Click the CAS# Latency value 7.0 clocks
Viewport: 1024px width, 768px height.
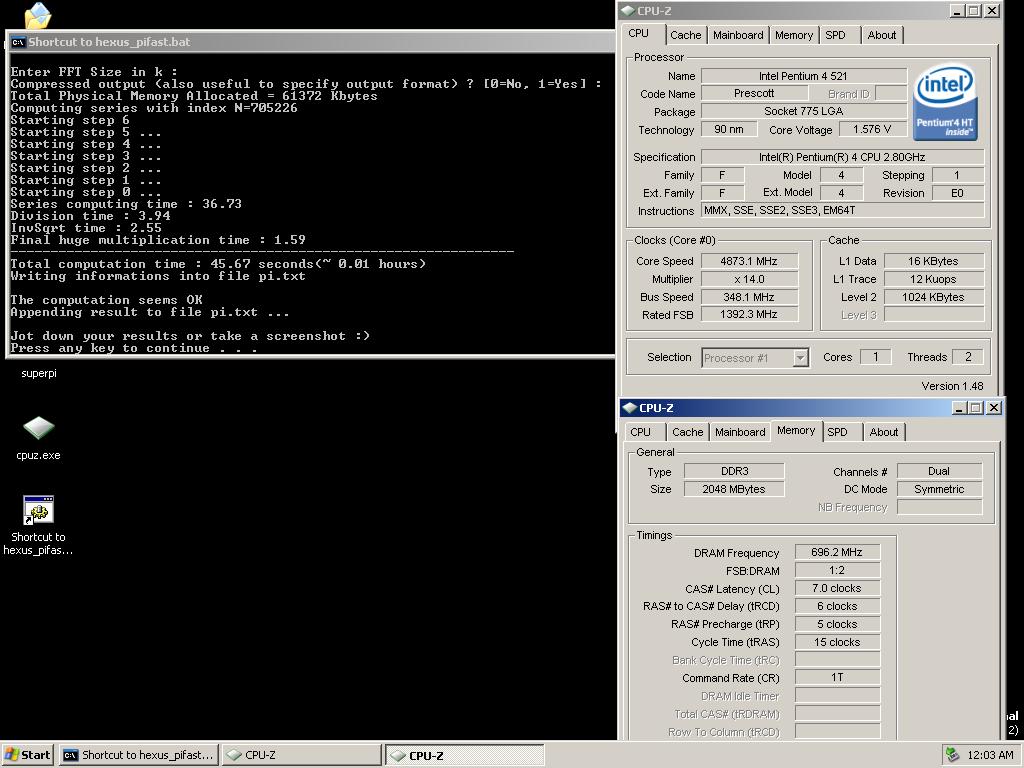click(x=837, y=588)
